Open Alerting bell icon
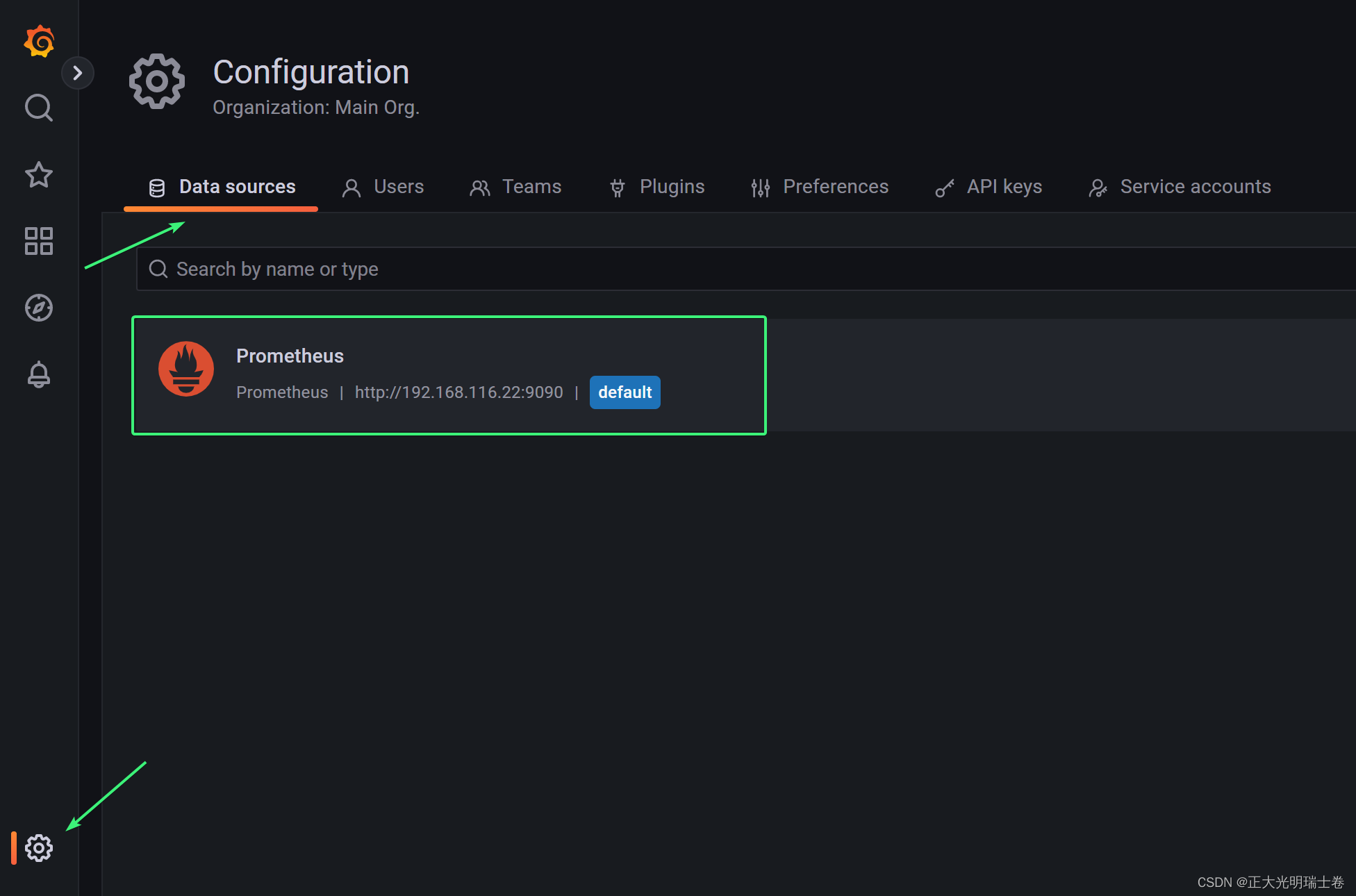The image size is (1356, 896). point(39,374)
